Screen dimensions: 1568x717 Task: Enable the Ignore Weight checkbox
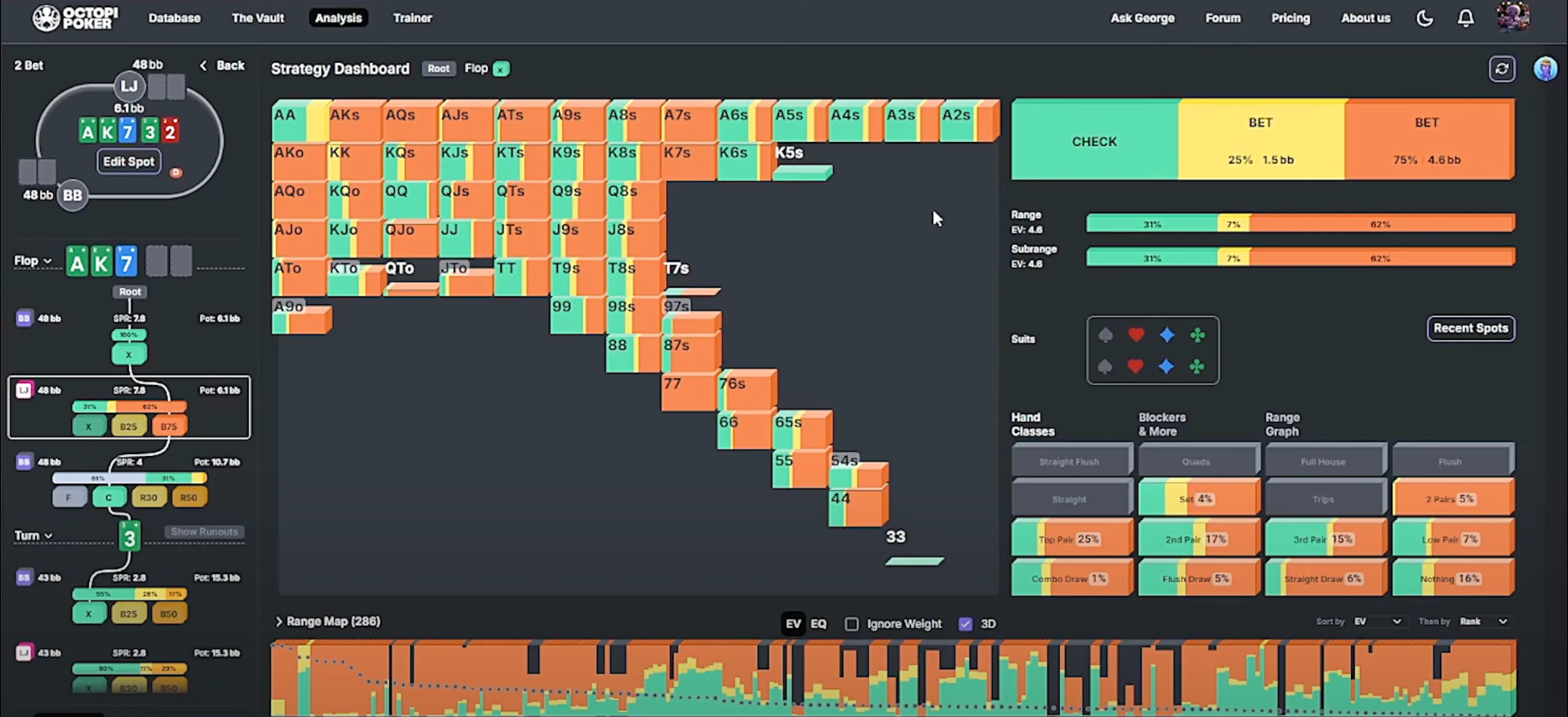tap(851, 624)
